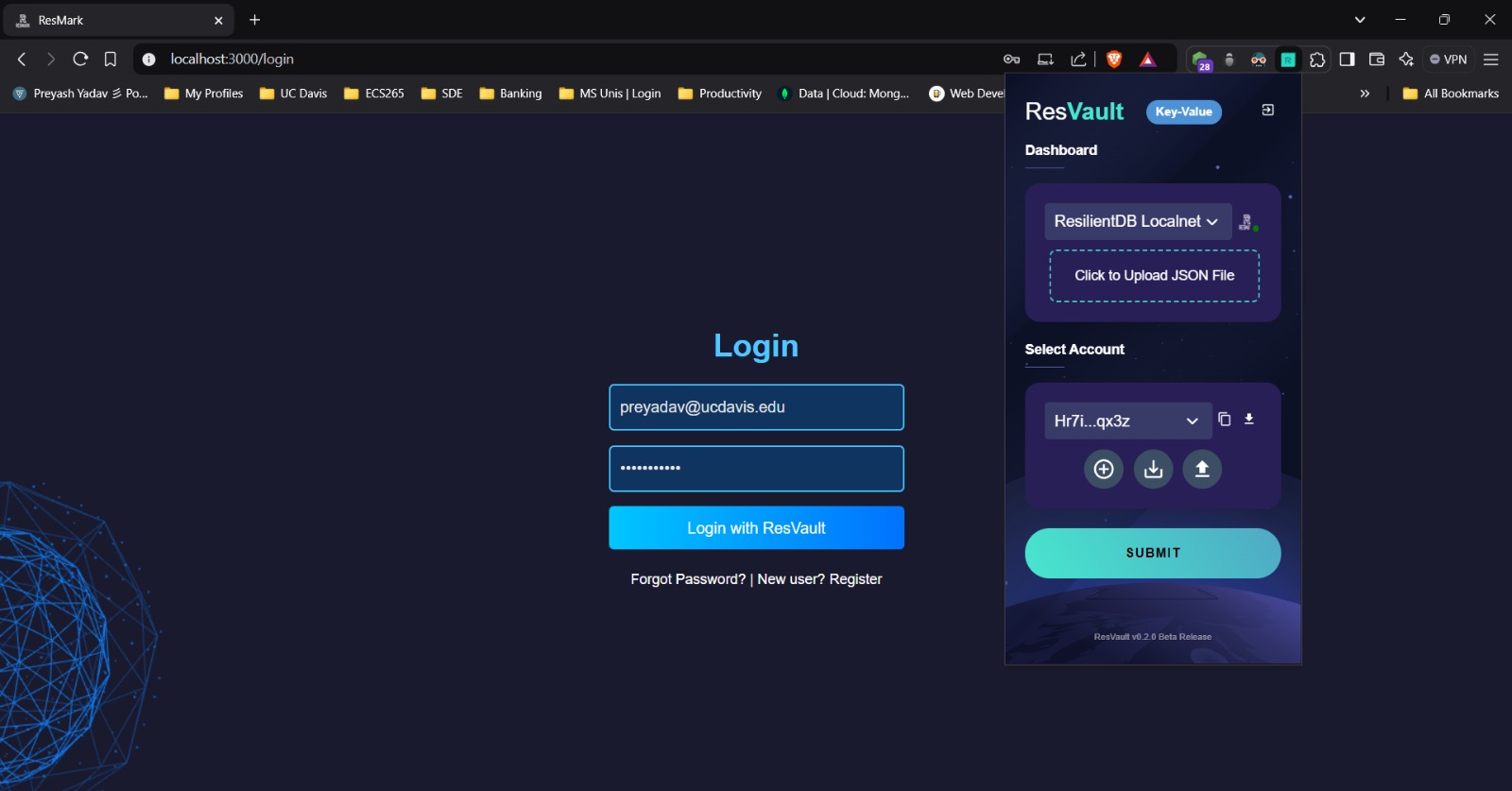Image resolution: width=1512 pixels, height=791 pixels.
Task: Click the small download key icon beside account
Action: (x=1249, y=419)
